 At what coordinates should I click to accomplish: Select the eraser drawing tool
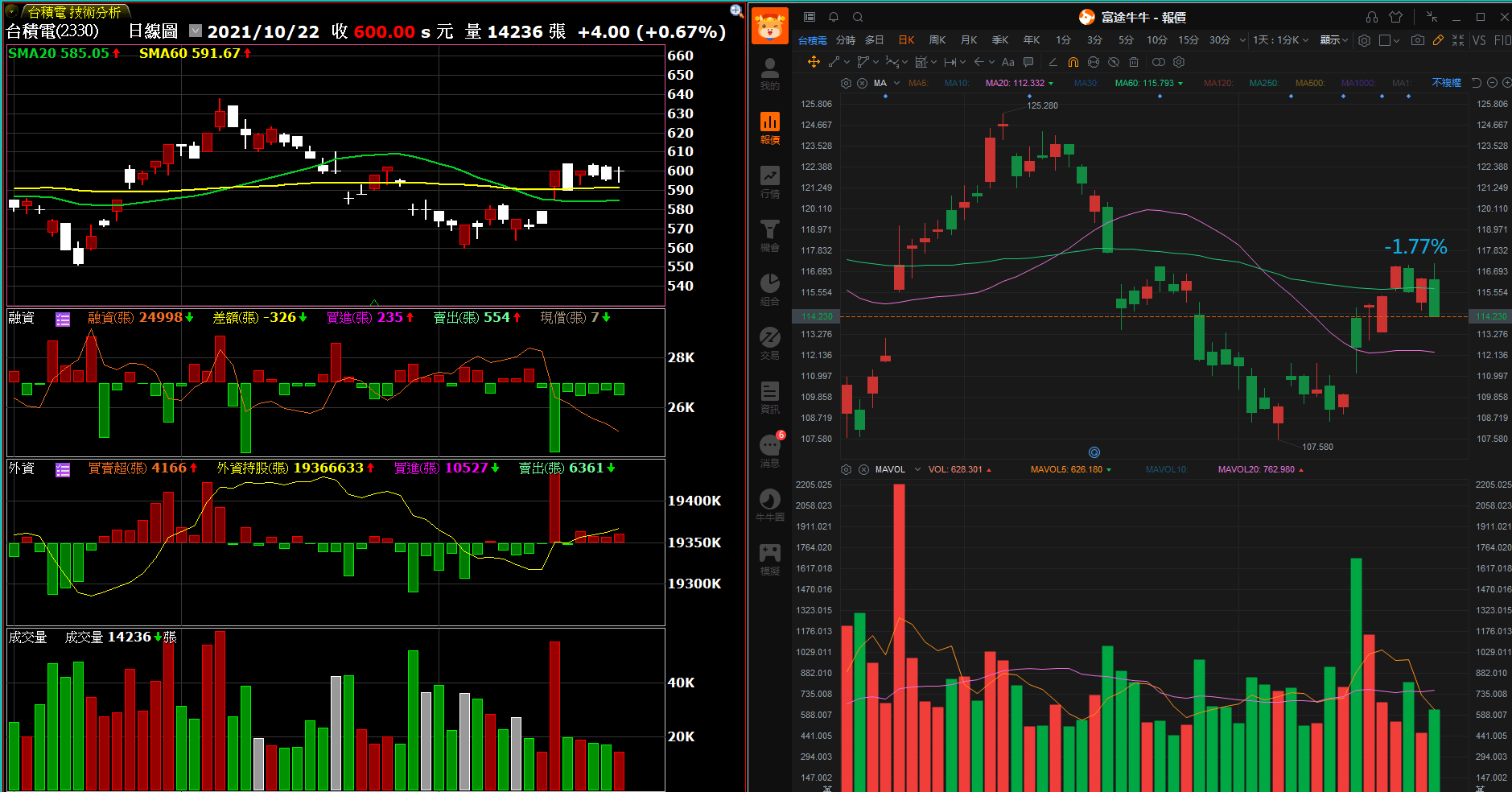coord(1053,62)
